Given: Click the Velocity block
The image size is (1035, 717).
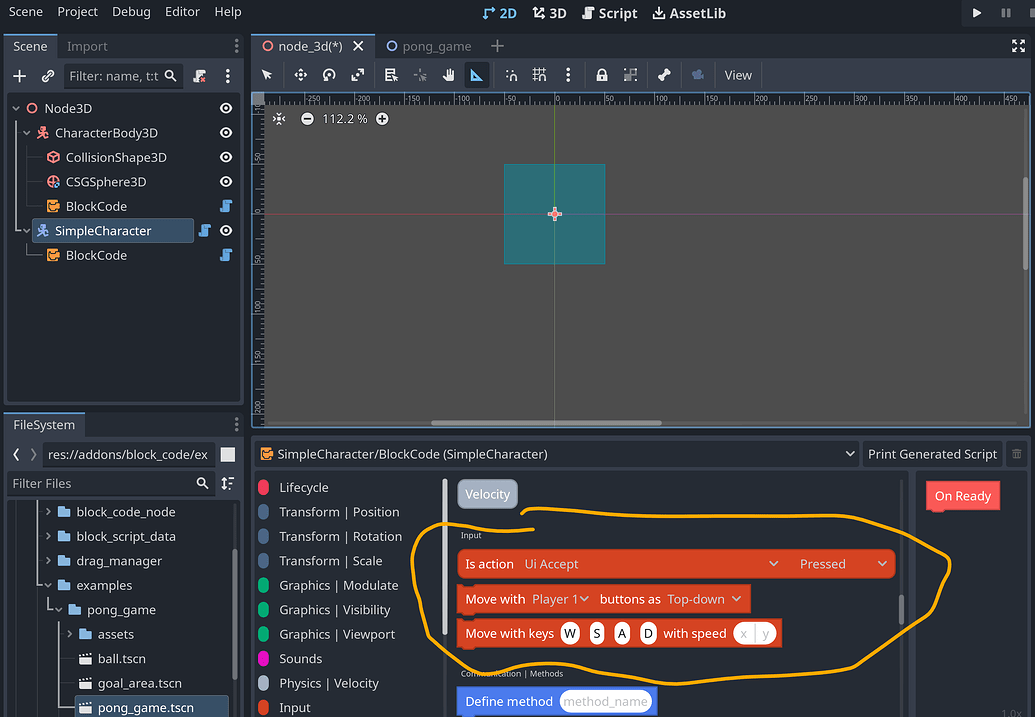Looking at the screenshot, I should (x=487, y=494).
